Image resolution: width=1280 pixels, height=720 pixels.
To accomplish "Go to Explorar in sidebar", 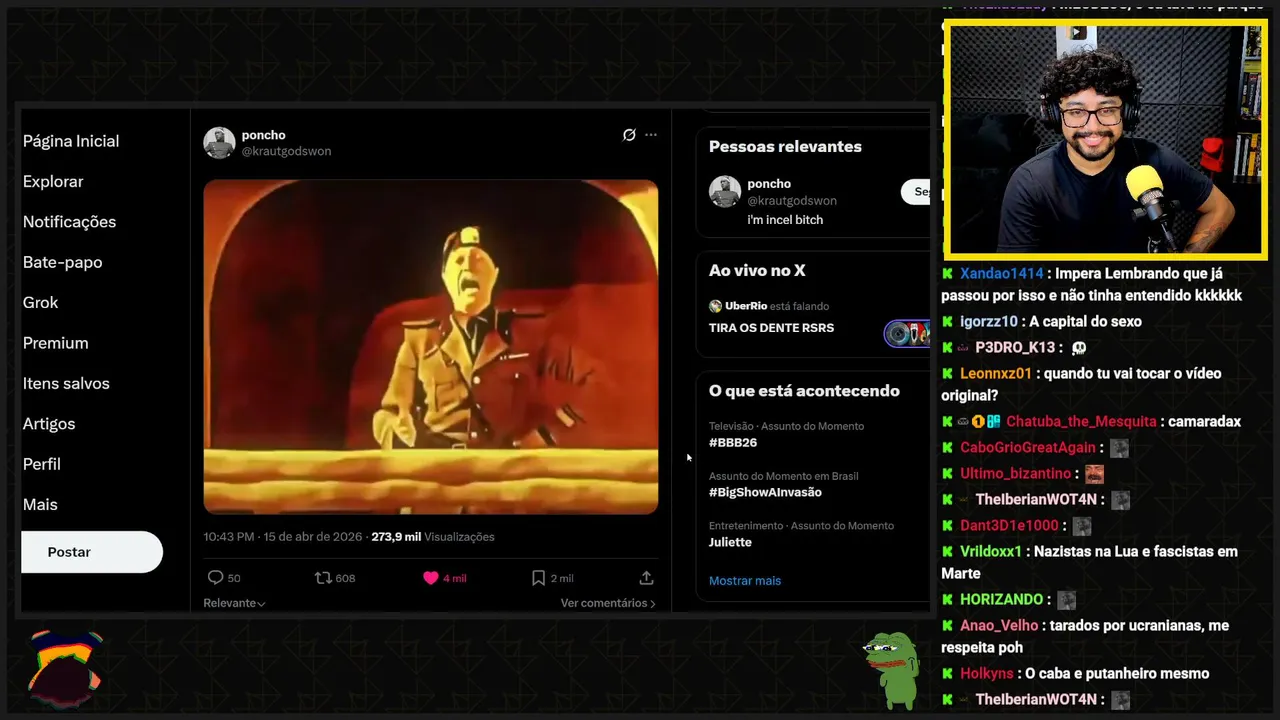I will [x=53, y=181].
